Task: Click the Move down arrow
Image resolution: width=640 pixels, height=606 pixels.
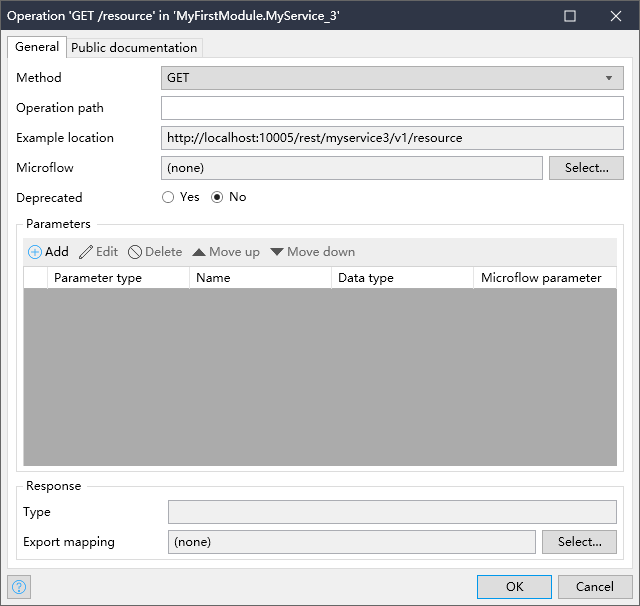Action: (277, 252)
